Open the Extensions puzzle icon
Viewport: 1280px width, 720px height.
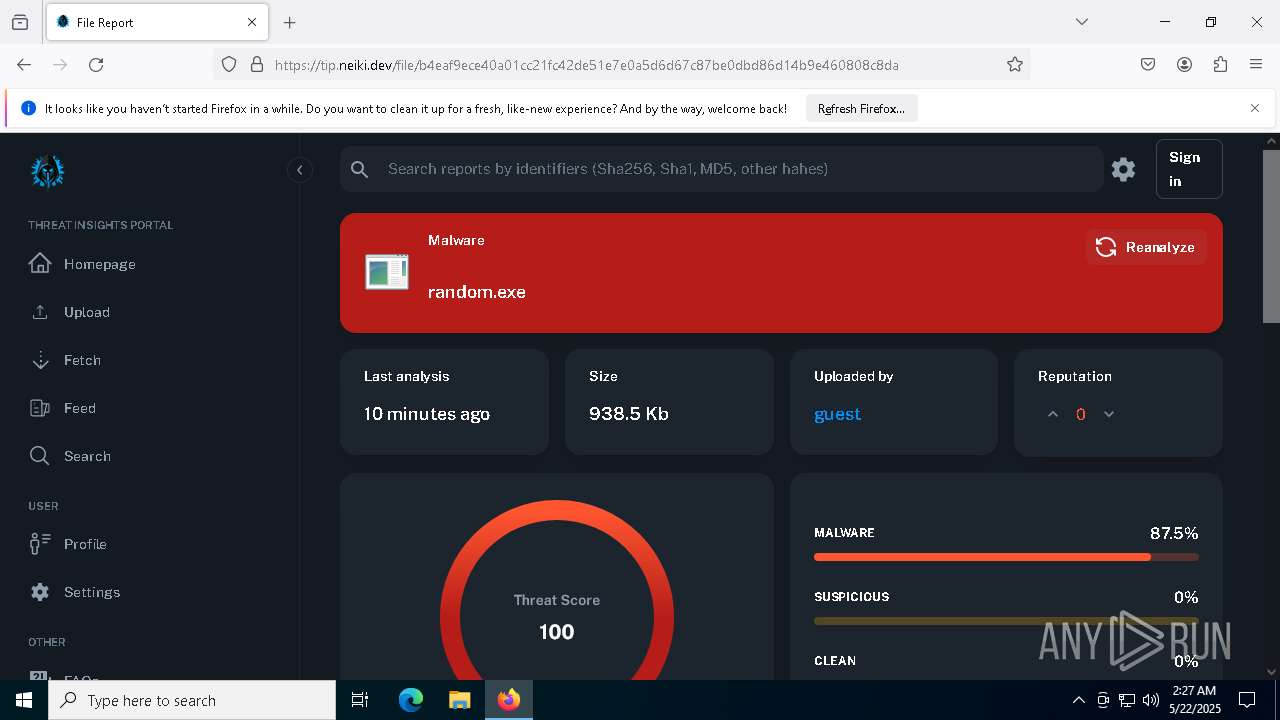1220,64
